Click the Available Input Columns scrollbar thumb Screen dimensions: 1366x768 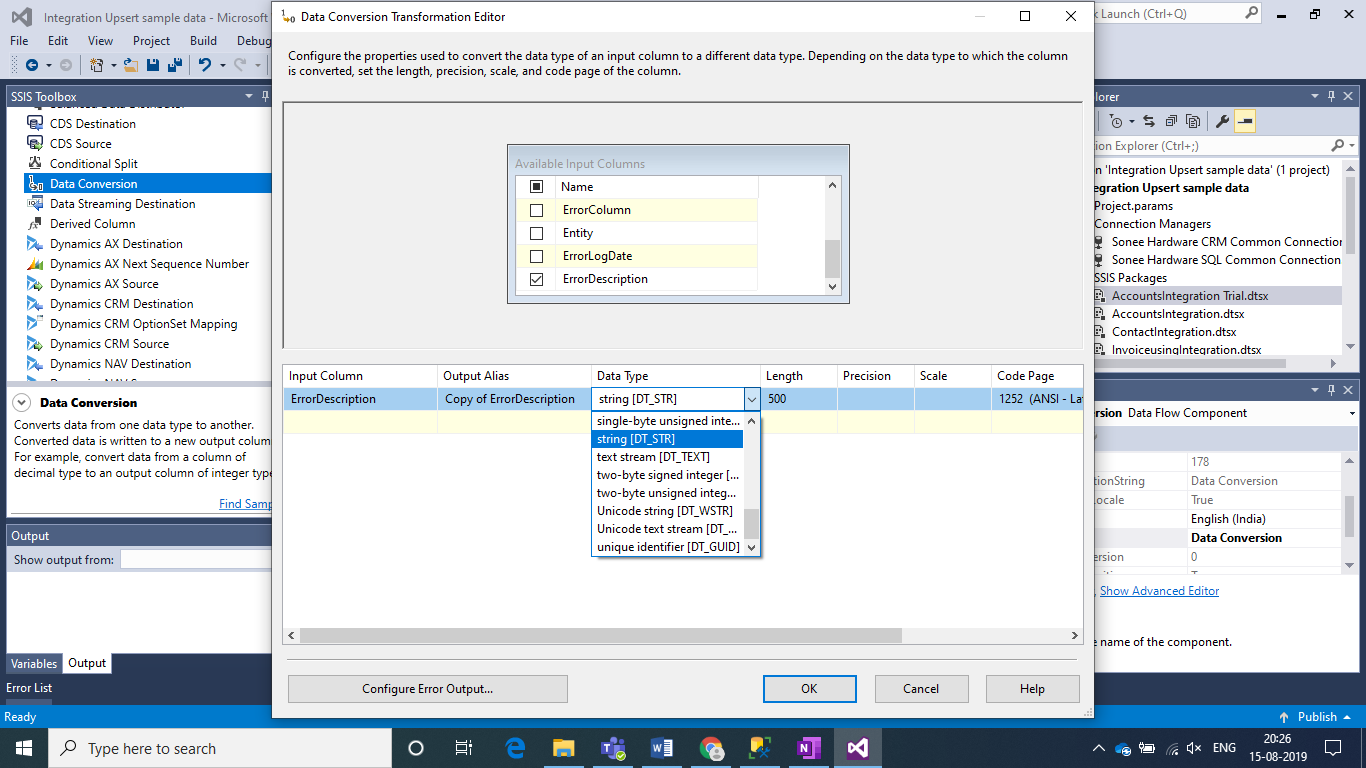832,259
